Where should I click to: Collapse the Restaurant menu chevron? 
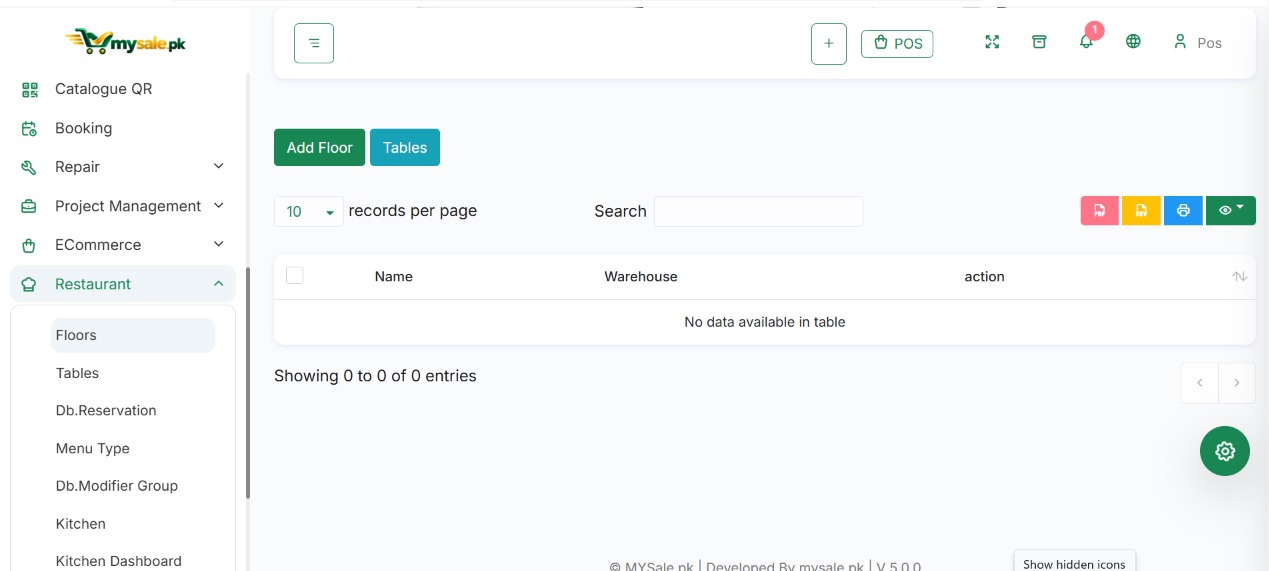click(x=219, y=284)
